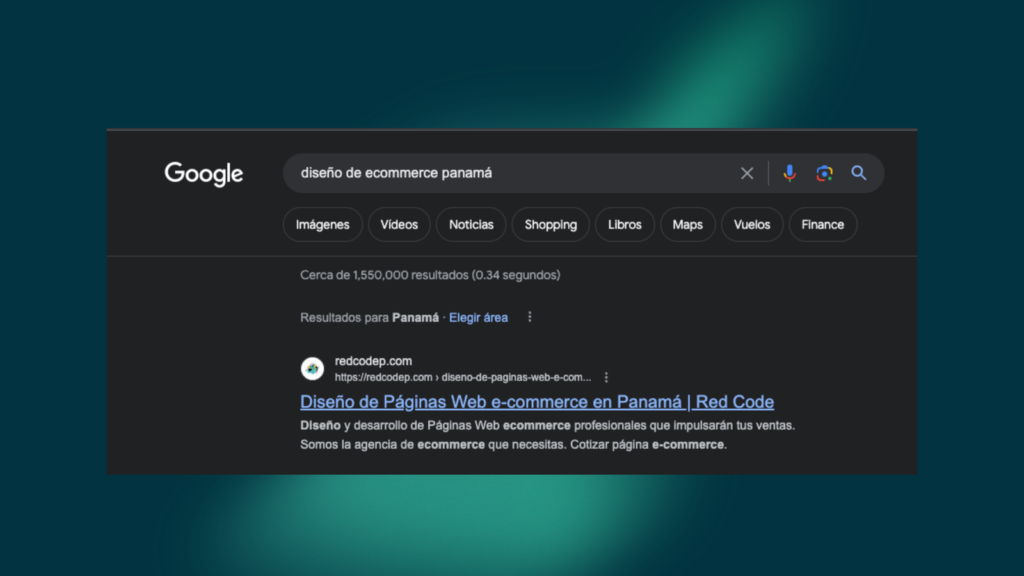Click the Elegir área link
This screenshot has width=1024, height=576.
[x=478, y=316]
